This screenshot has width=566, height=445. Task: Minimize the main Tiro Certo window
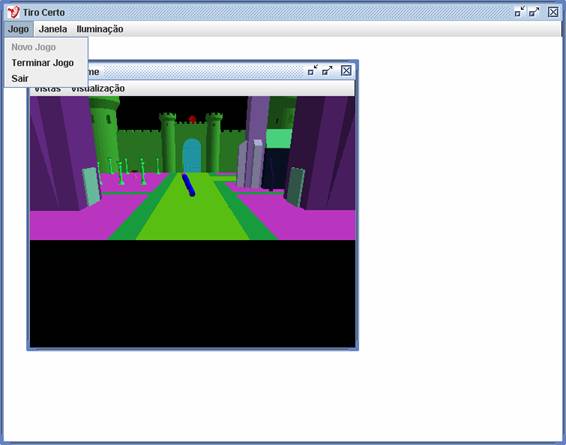tap(519, 12)
